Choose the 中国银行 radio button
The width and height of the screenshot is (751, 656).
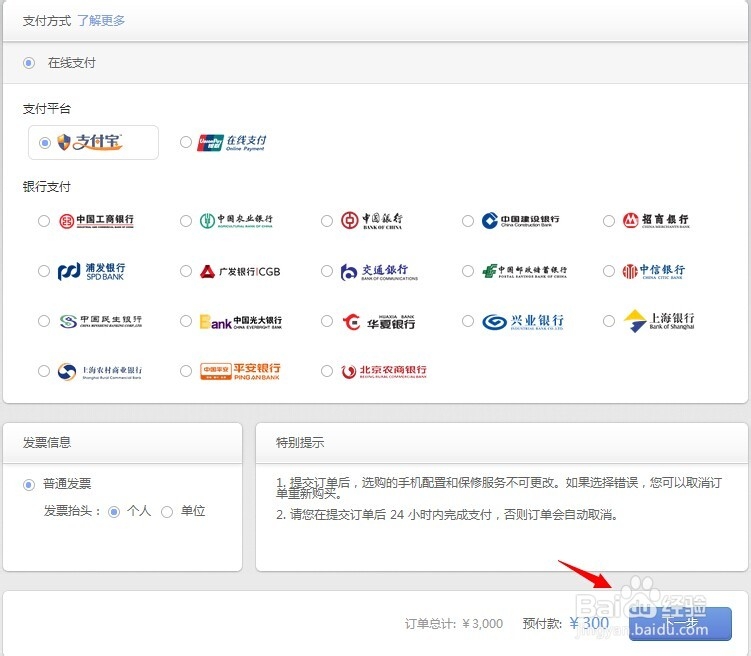tap(327, 221)
